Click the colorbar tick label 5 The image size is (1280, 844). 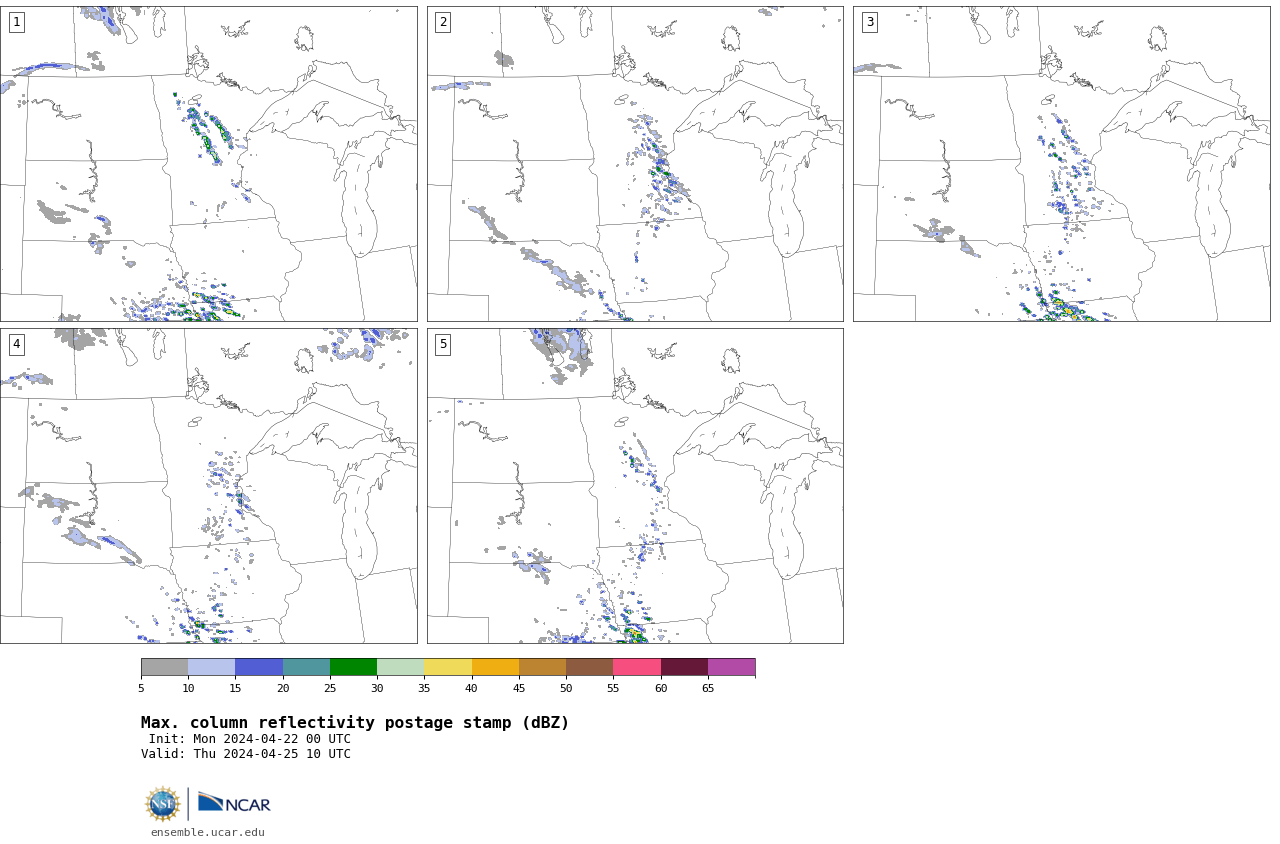(141, 688)
